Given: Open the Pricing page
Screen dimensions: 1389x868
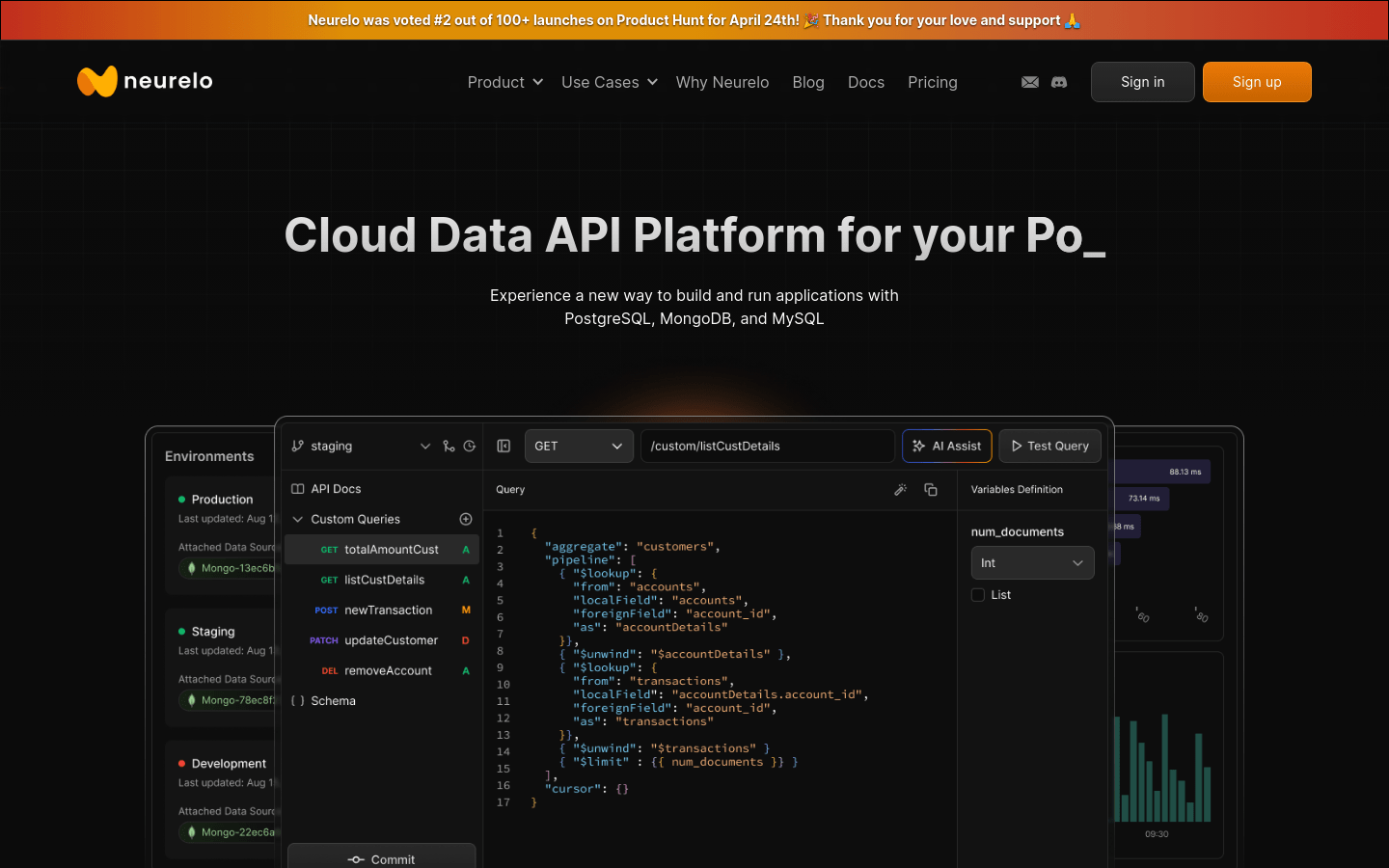Looking at the screenshot, I should point(933,82).
